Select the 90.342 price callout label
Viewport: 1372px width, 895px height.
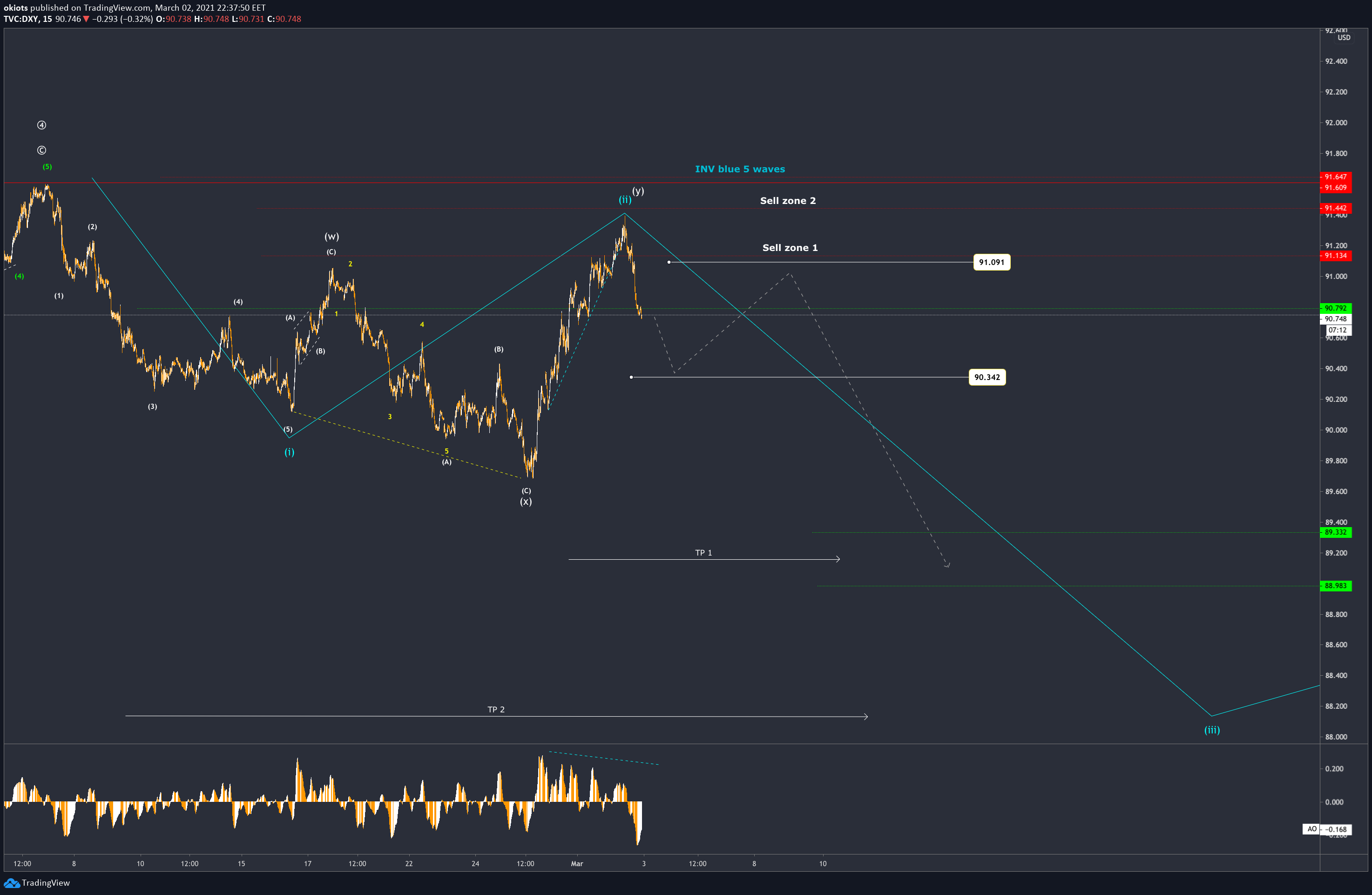tap(987, 377)
